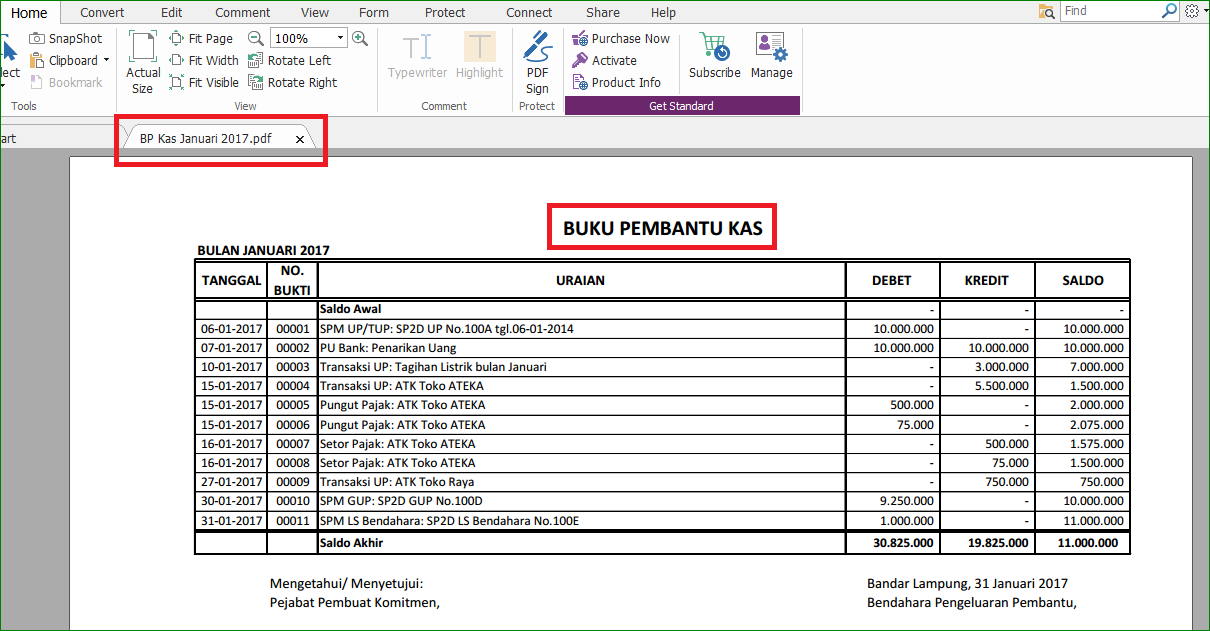Switch to the Comment ribbon tab
Screen dimensions: 1210x631
[242, 12]
